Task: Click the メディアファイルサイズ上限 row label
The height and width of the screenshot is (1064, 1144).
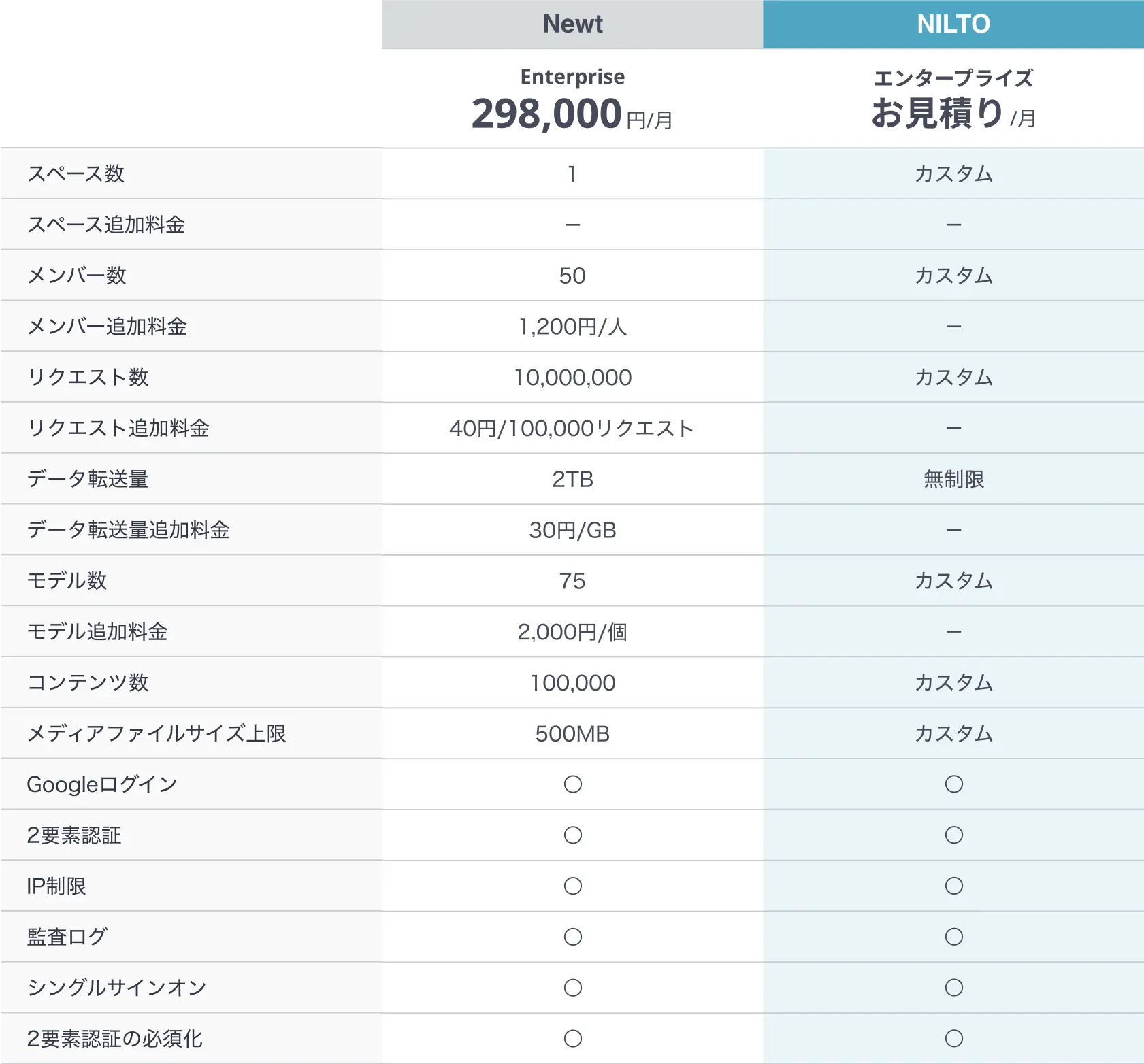Action: tap(157, 733)
